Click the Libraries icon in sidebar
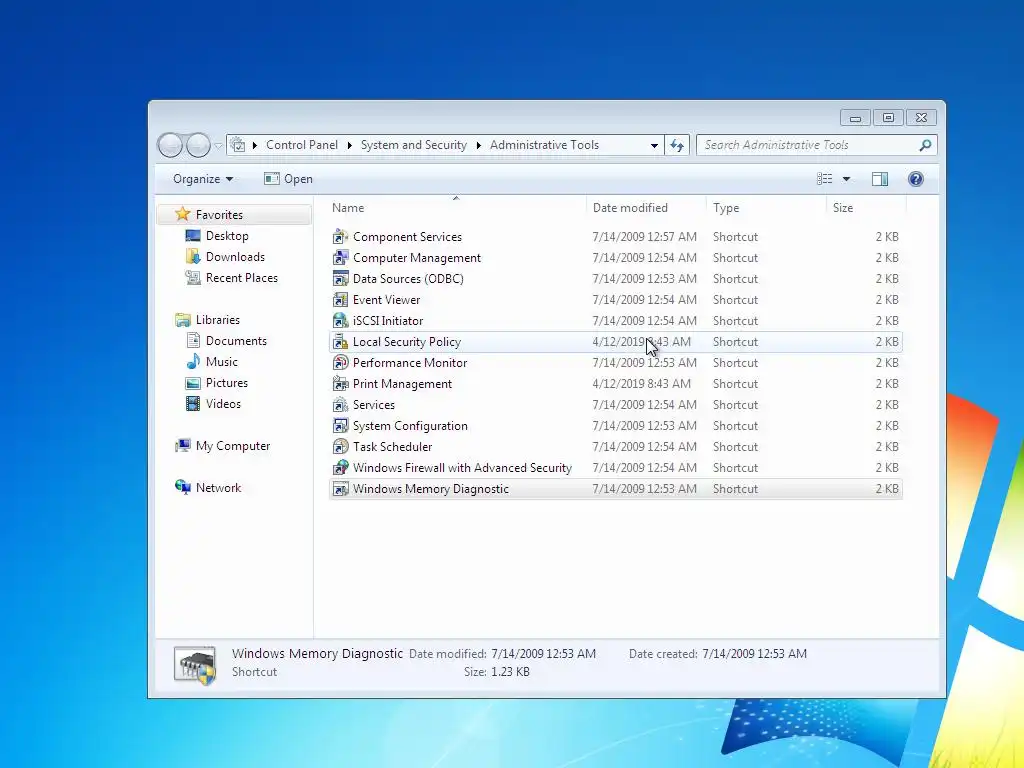 click(x=183, y=319)
